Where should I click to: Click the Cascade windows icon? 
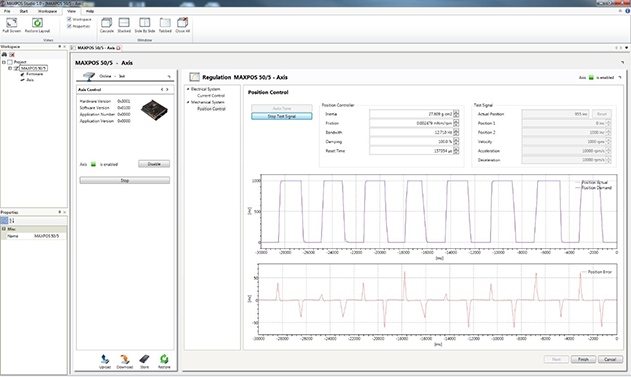(107, 23)
